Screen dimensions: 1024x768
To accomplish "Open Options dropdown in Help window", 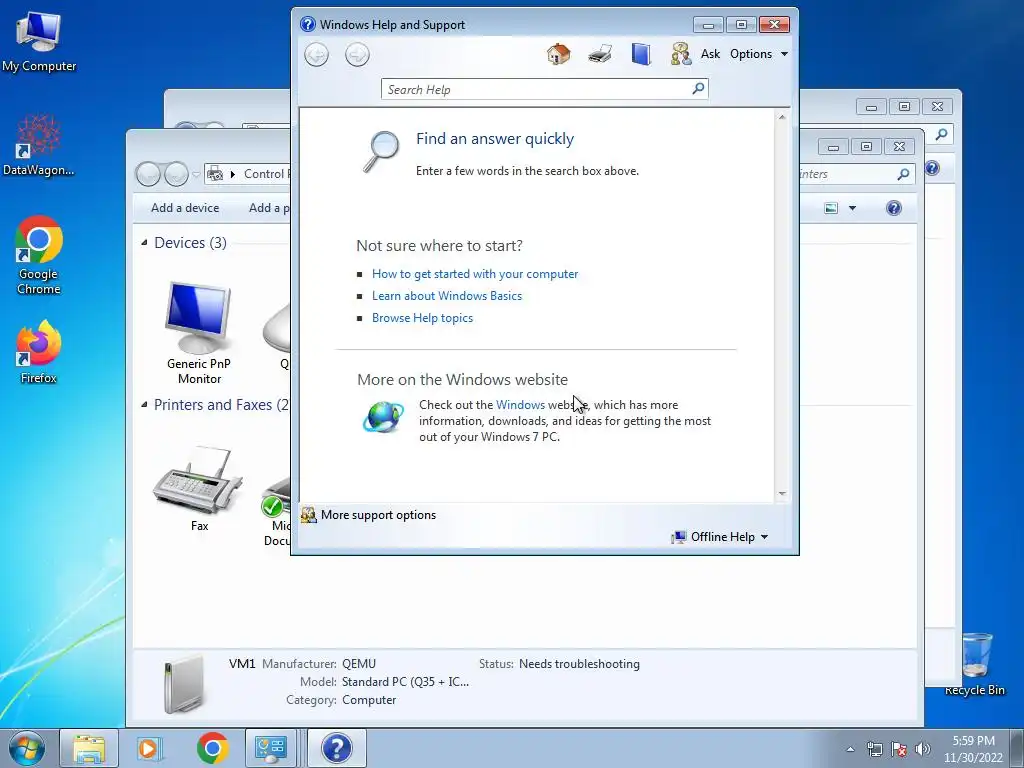I will click(x=759, y=54).
